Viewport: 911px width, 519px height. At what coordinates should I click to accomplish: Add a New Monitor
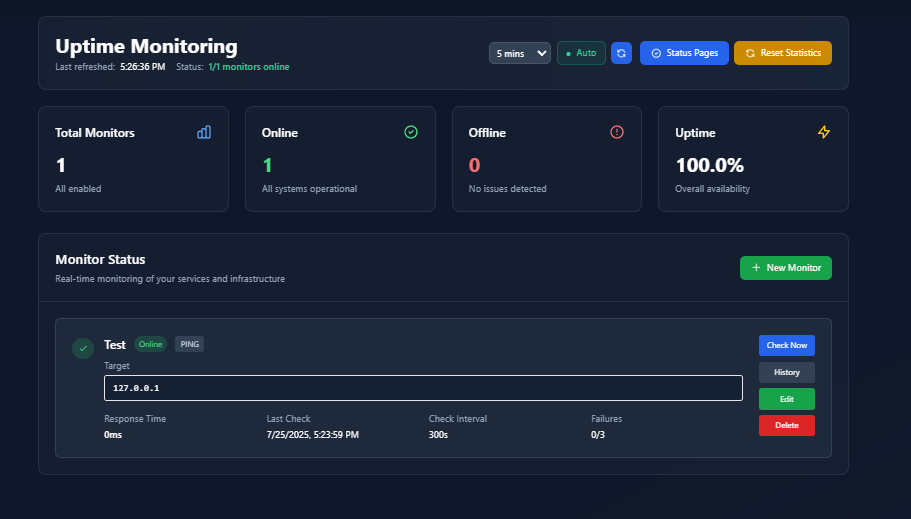pyautogui.click(x=785, y=268)
